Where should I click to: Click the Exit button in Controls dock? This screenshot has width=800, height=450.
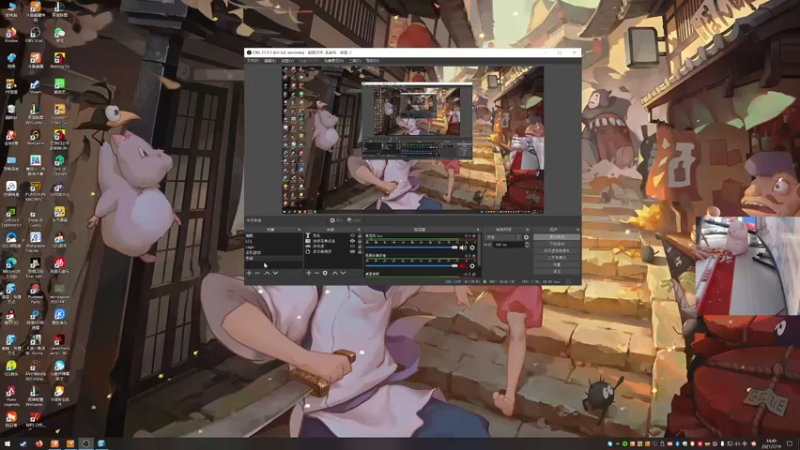point(556,271)
